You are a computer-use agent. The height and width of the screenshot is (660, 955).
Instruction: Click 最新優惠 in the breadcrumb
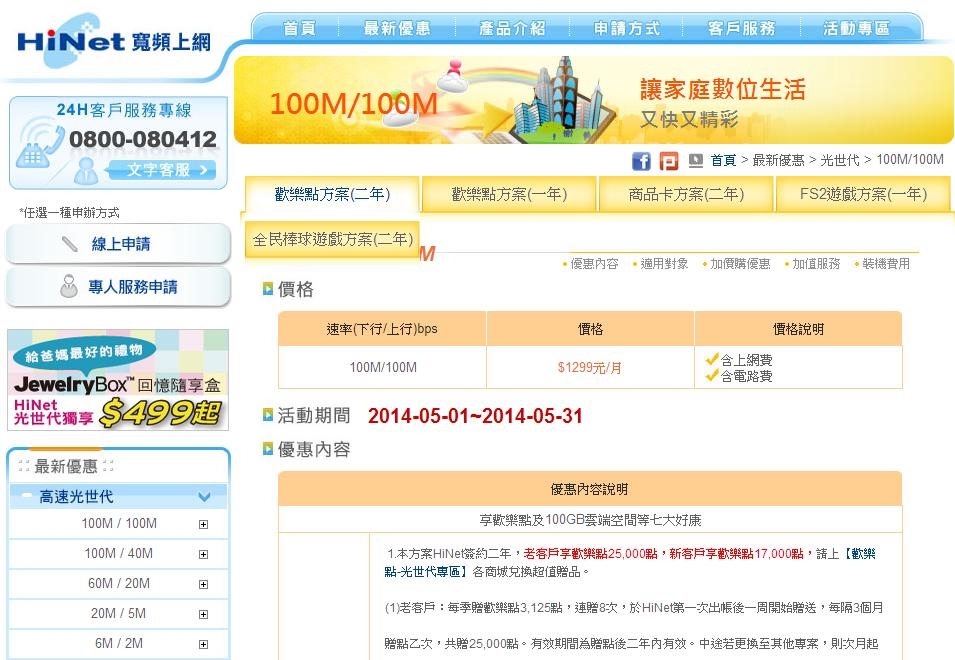tap(778, 160)
